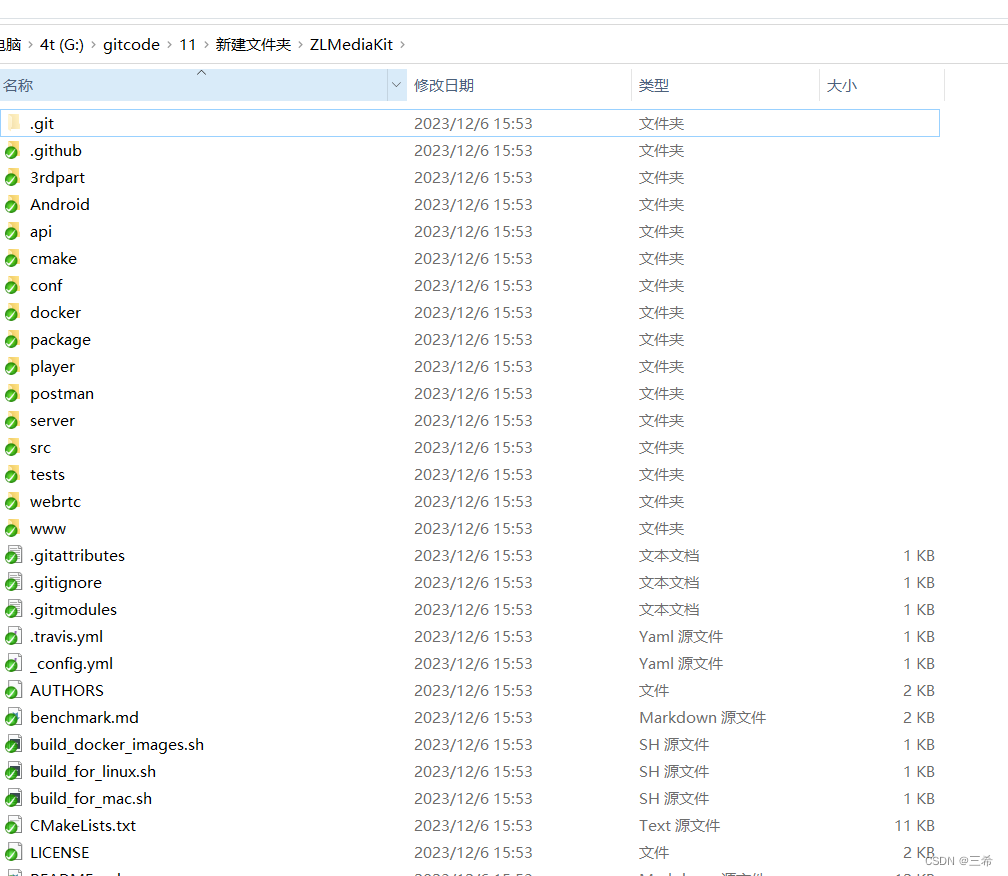The height and width of the screenshot is (876, 1008).
Task: Click the player folder icon
Action: click(13, 366)
